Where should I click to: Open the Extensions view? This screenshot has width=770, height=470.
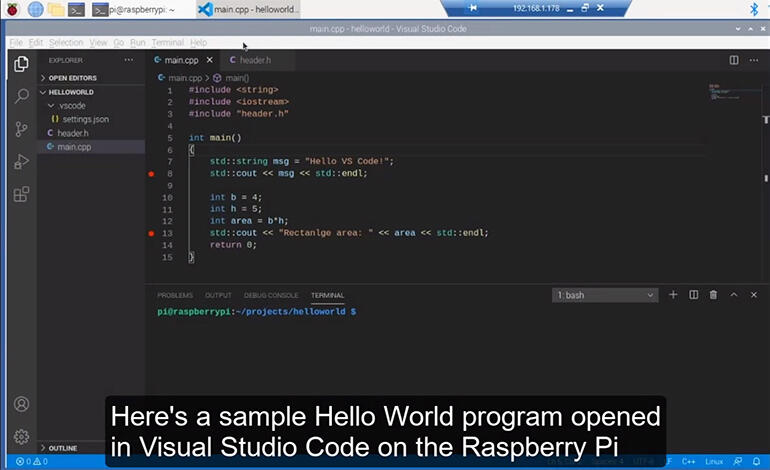21,194
